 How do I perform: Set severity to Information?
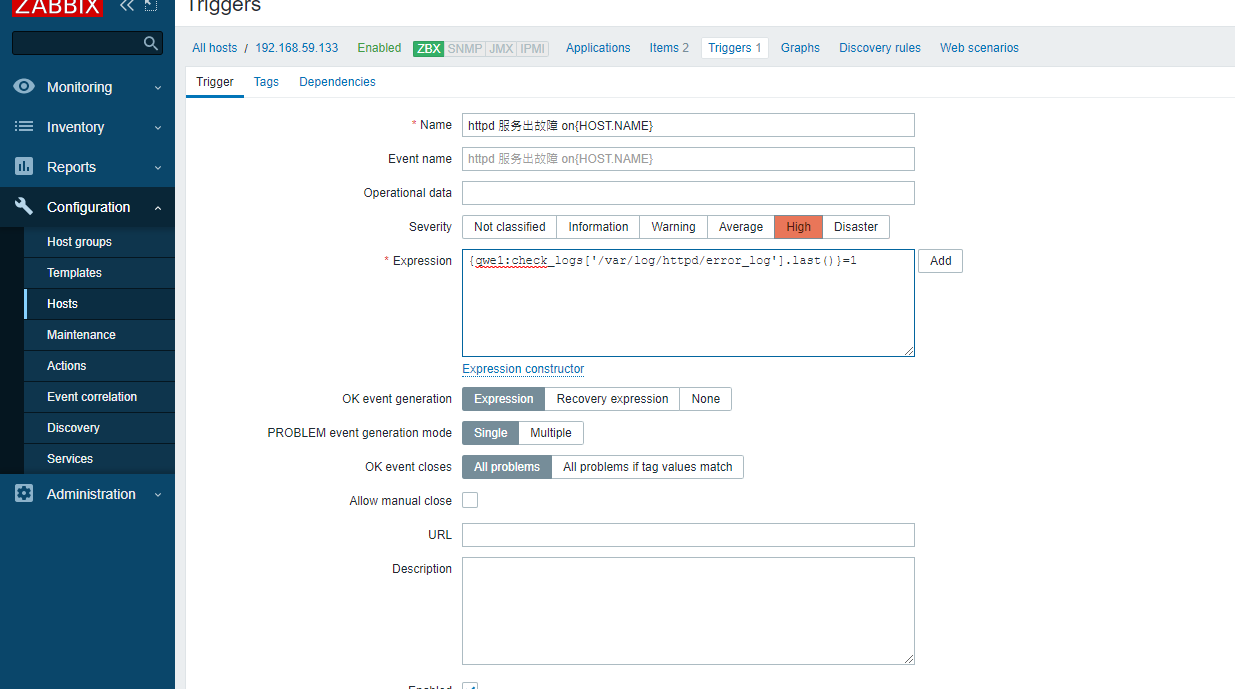598,227
